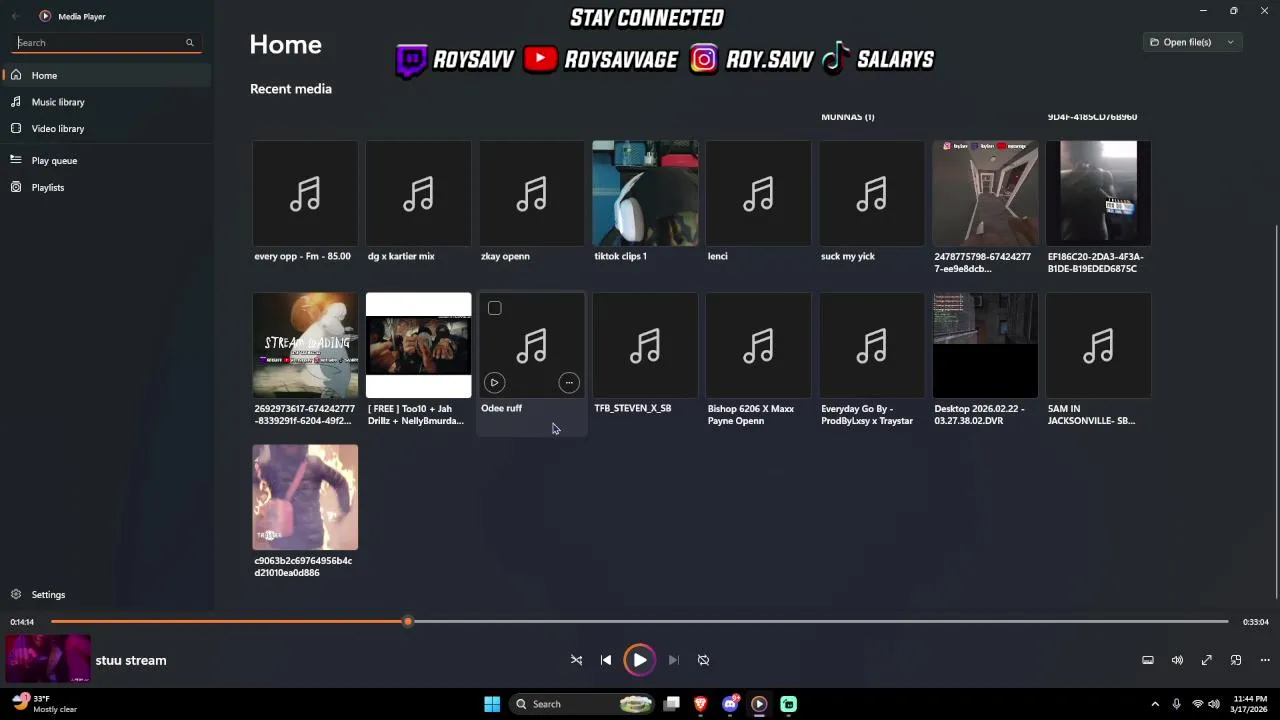Viewport: 1280px width, 720px height.
Task: Expand the Open file(s) dropdown arrow
Action: (x=1231, y=42)
